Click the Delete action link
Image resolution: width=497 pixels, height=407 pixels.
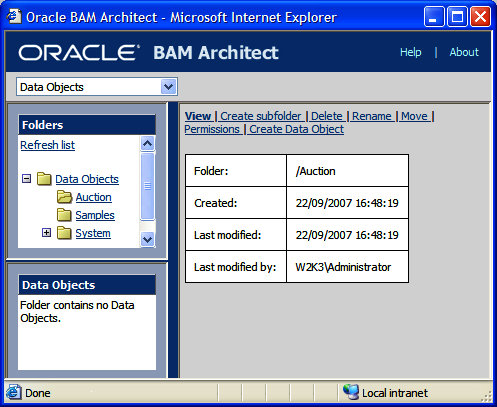click(327, 116)
